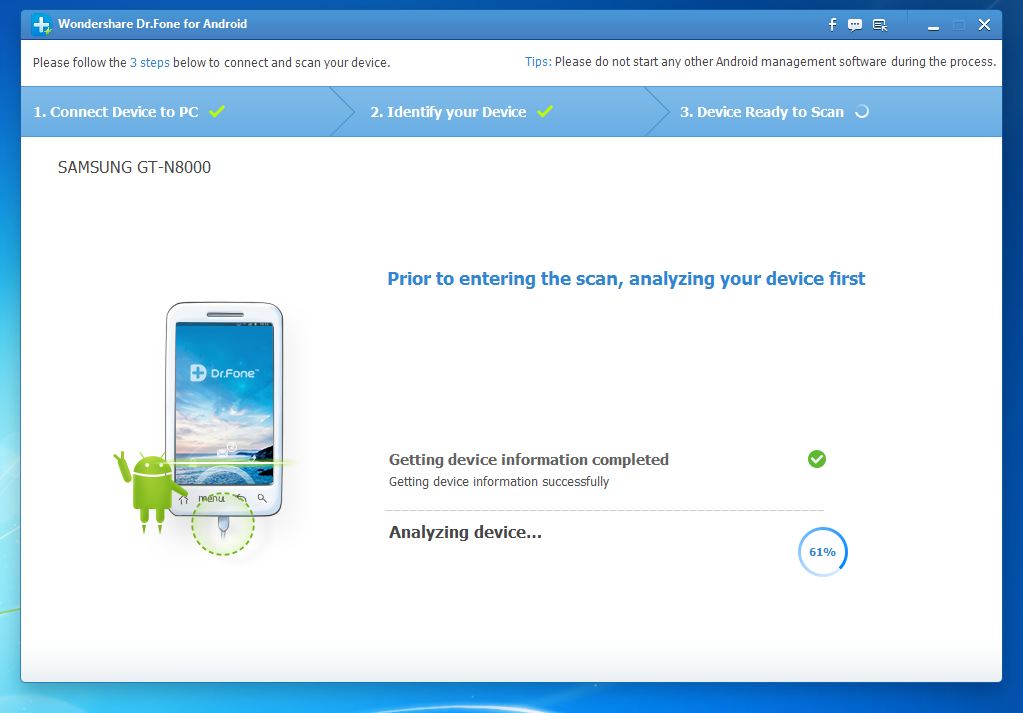1023x713 pixels.
Task: Click 'Getting device information completed' heading
Action: tap(528, 460)
